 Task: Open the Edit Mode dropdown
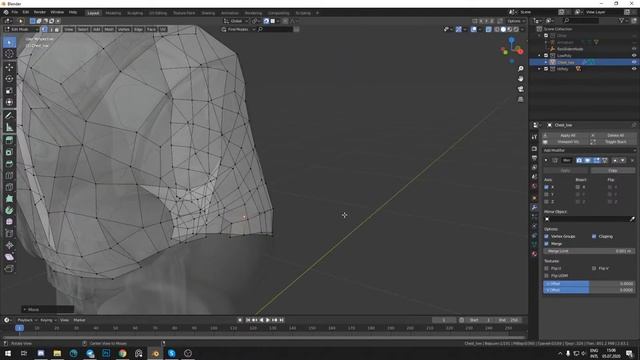tap(21, 29)
